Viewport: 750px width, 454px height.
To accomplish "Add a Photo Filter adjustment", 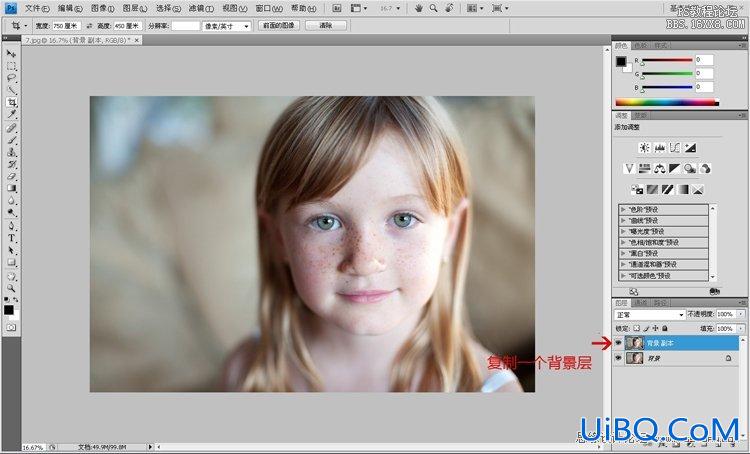I will click(690, 168).
